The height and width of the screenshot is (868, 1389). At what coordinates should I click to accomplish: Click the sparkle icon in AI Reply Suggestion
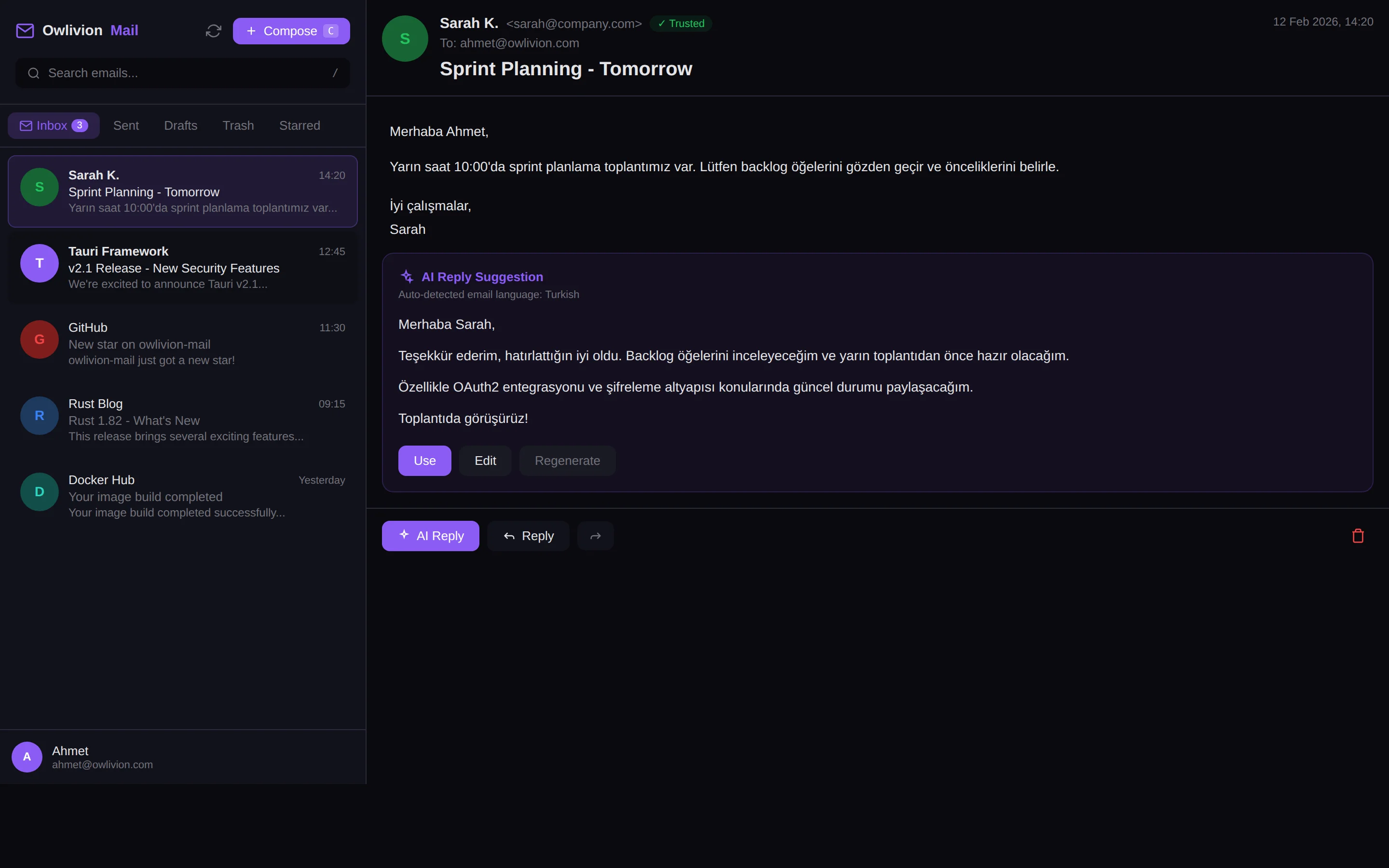click(x=407, y=276)
